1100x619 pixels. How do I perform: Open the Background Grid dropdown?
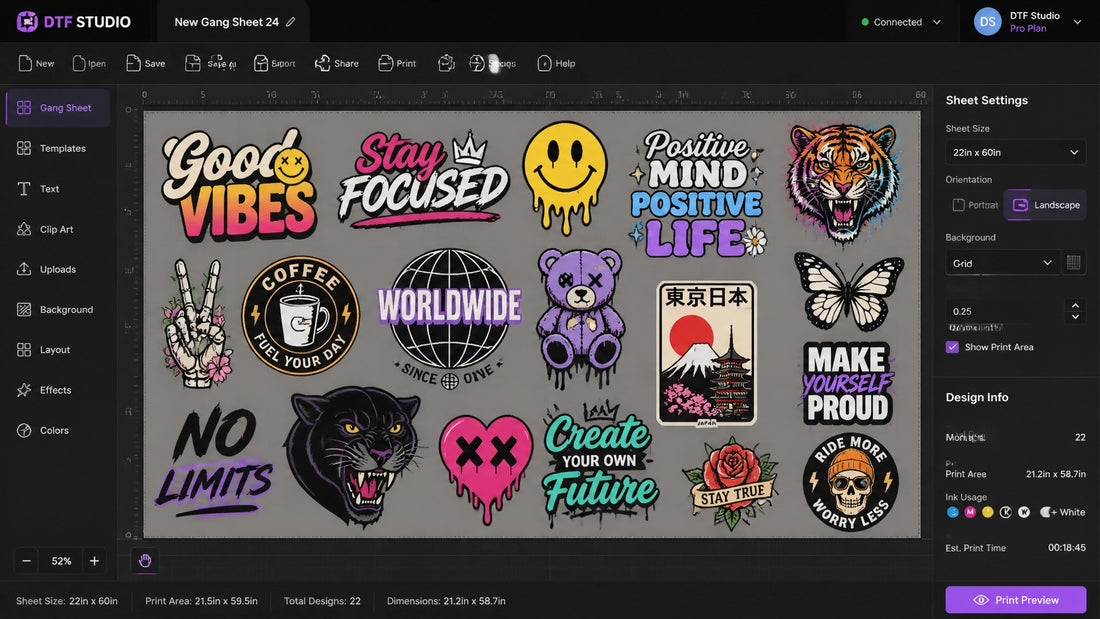tap(1002, 263)
